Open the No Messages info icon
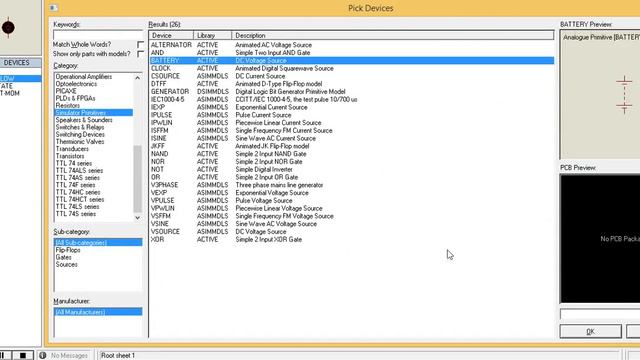 click(42, 356)
